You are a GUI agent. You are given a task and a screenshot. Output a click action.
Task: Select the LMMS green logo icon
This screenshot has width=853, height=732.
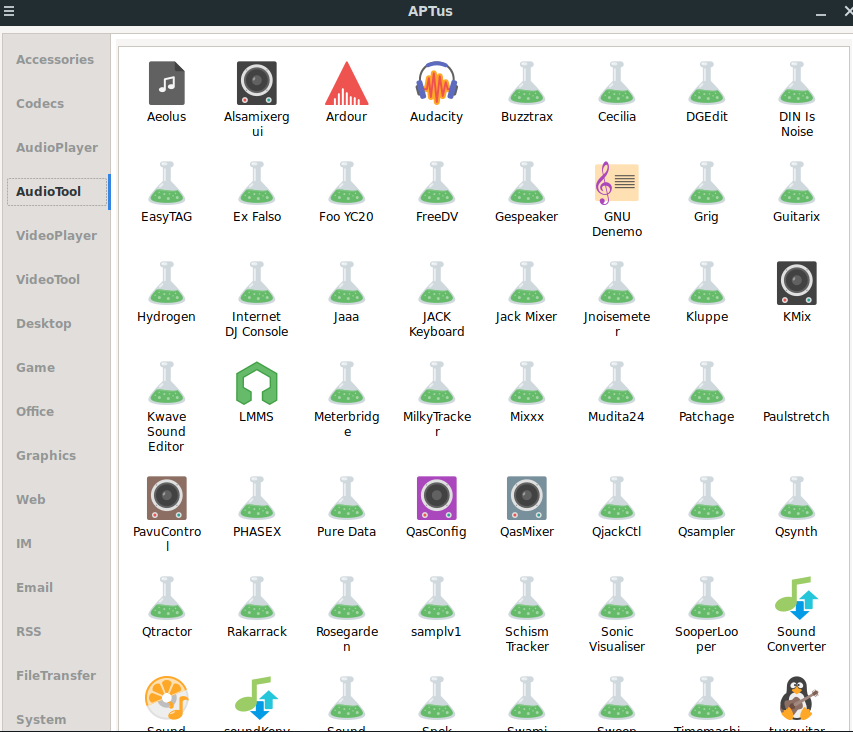tap(257, 383)
